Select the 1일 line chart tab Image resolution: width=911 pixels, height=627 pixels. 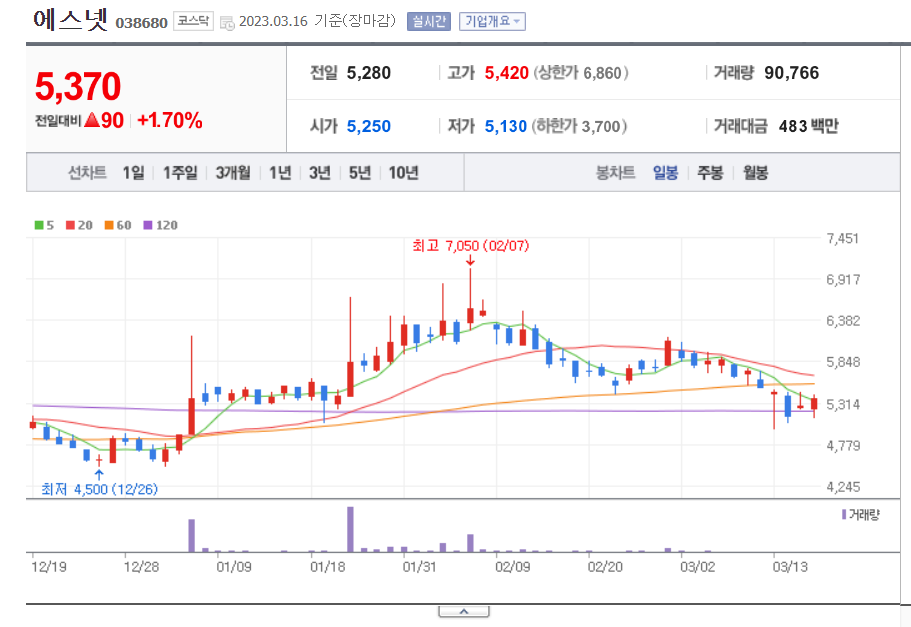click(133, 173)
